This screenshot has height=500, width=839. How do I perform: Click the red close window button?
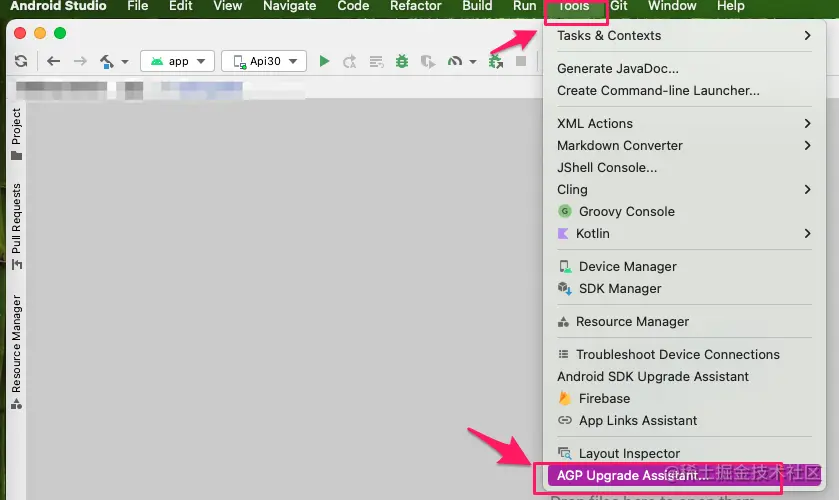click(20, 33)
